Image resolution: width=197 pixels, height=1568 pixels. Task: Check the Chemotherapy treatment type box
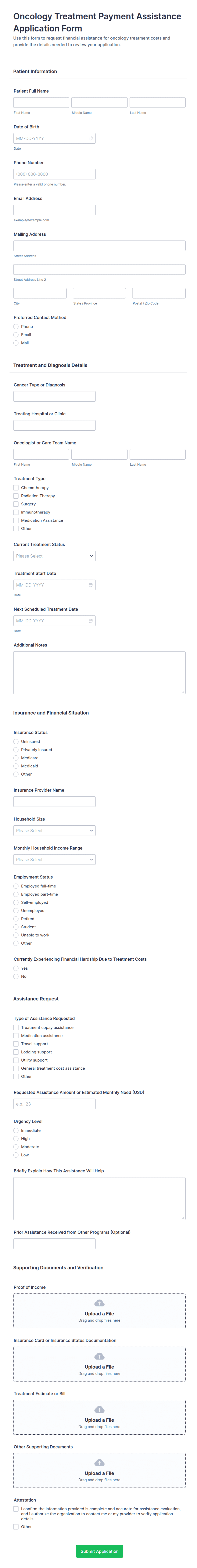click(x=16, y=488)
